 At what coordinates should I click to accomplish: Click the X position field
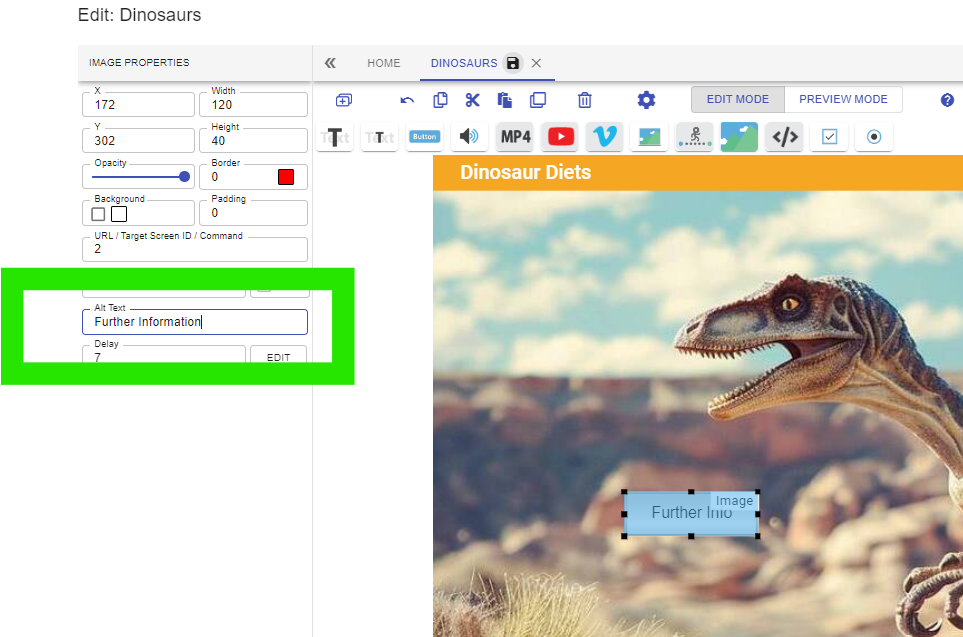pos(138,104)
